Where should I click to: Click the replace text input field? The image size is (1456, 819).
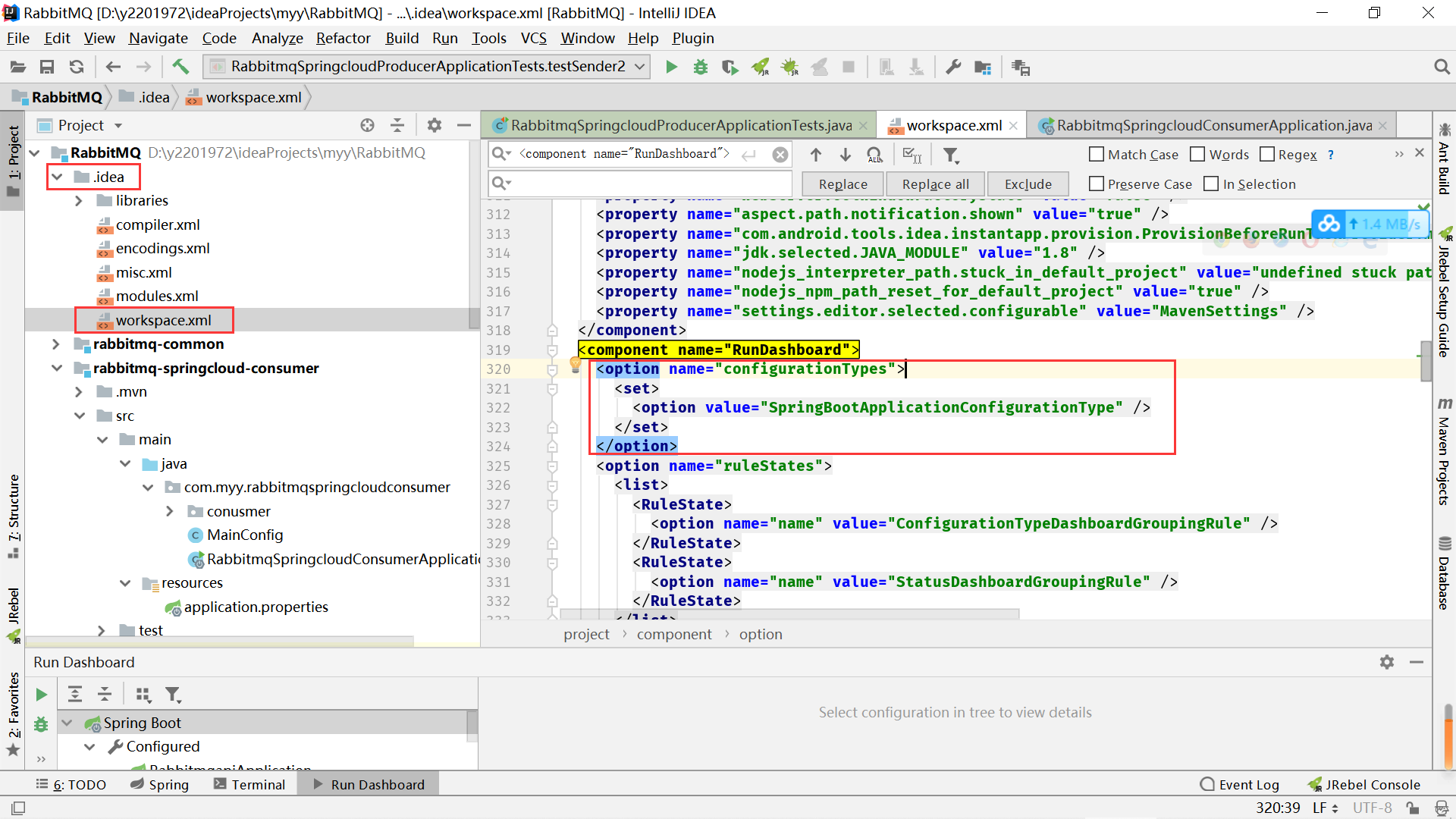(640, 184)
